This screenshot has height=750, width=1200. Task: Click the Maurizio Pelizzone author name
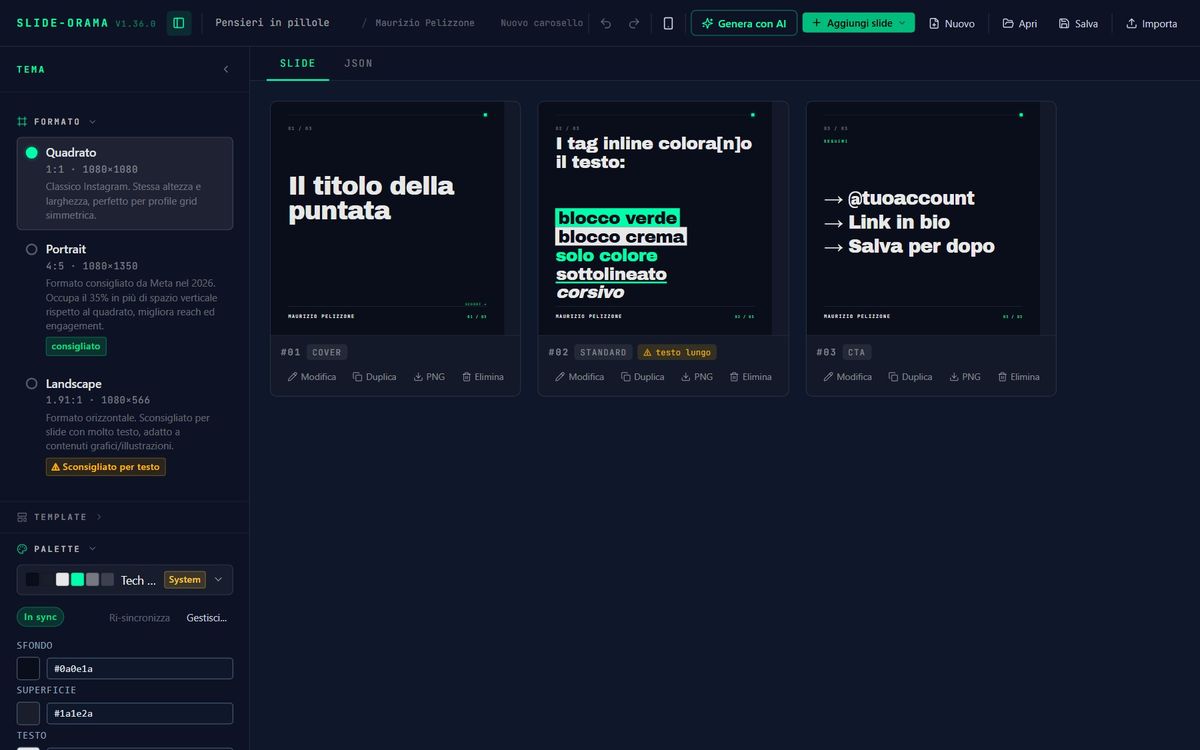click(x=425, y=23)
